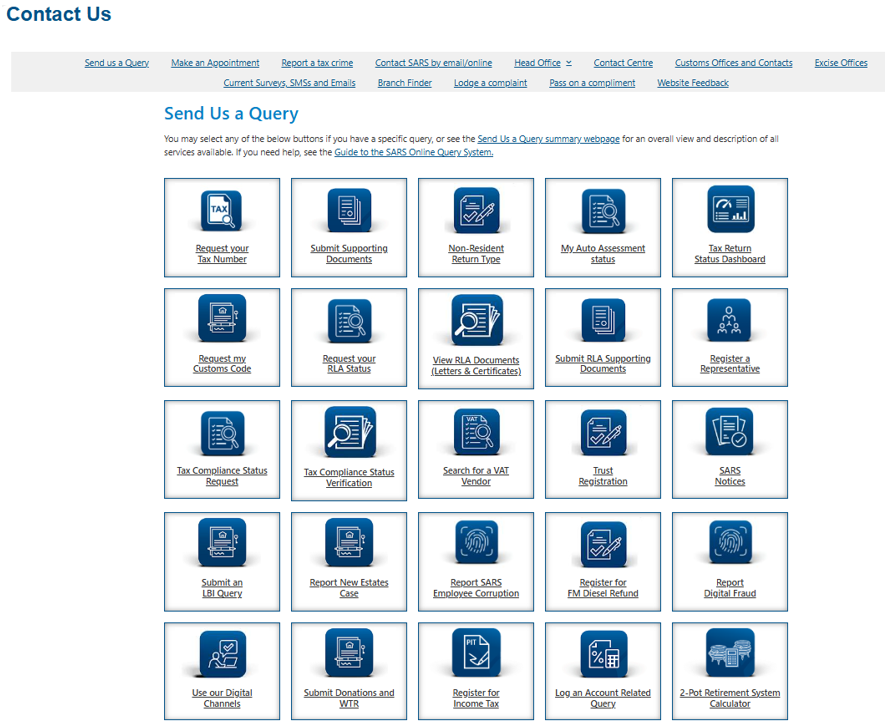Open the Tax Compliance Status Verification icon
This screenshot has width=892, height=722.
pyautogui.click(x=350, y=432)
